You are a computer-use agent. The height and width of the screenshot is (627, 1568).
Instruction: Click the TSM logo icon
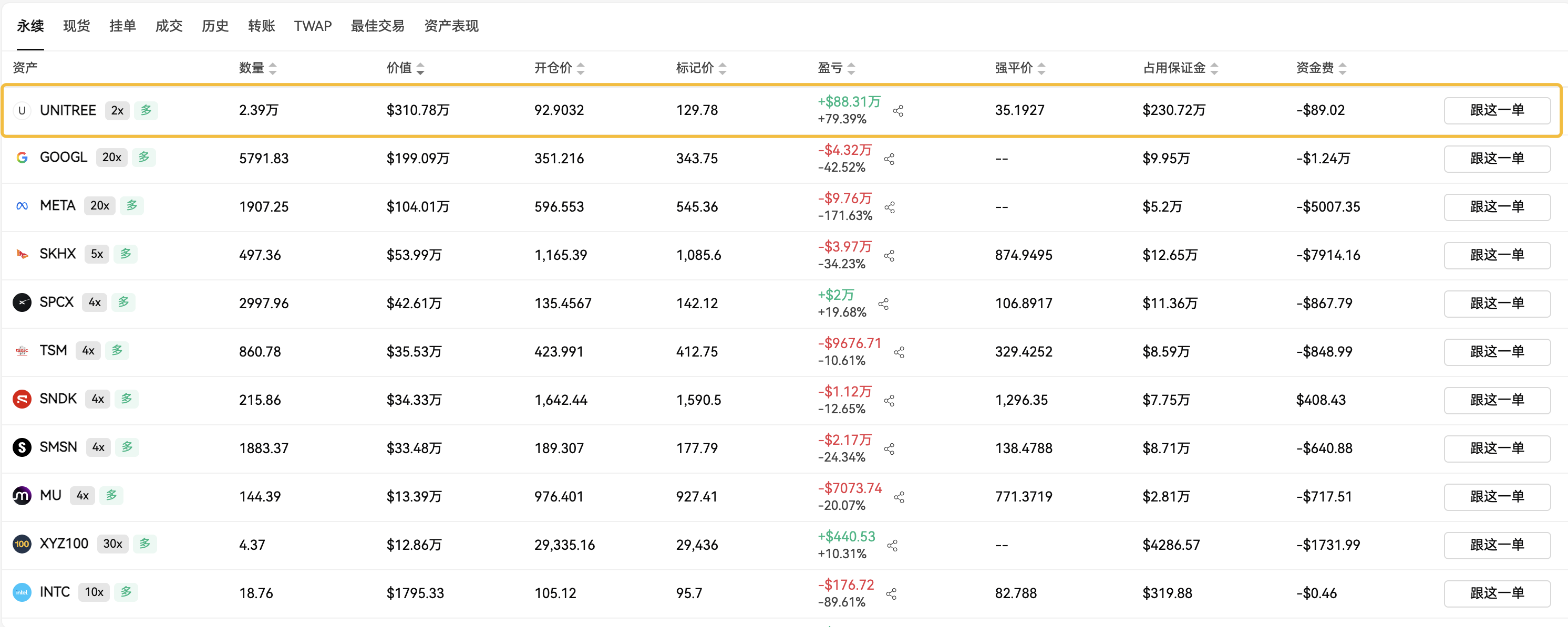click(x=22, y=350)
